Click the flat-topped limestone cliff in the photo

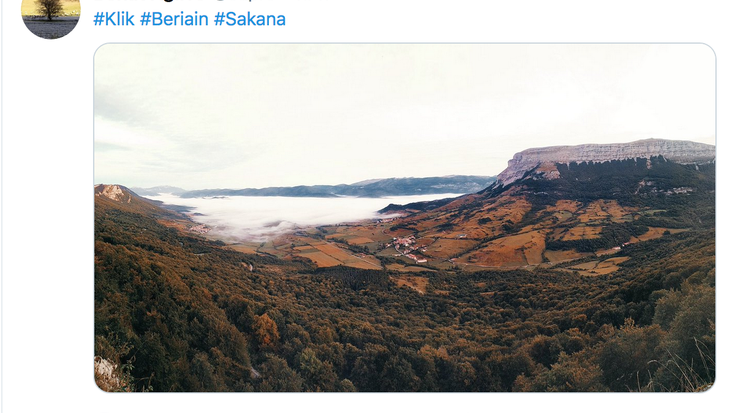[609, 157]
